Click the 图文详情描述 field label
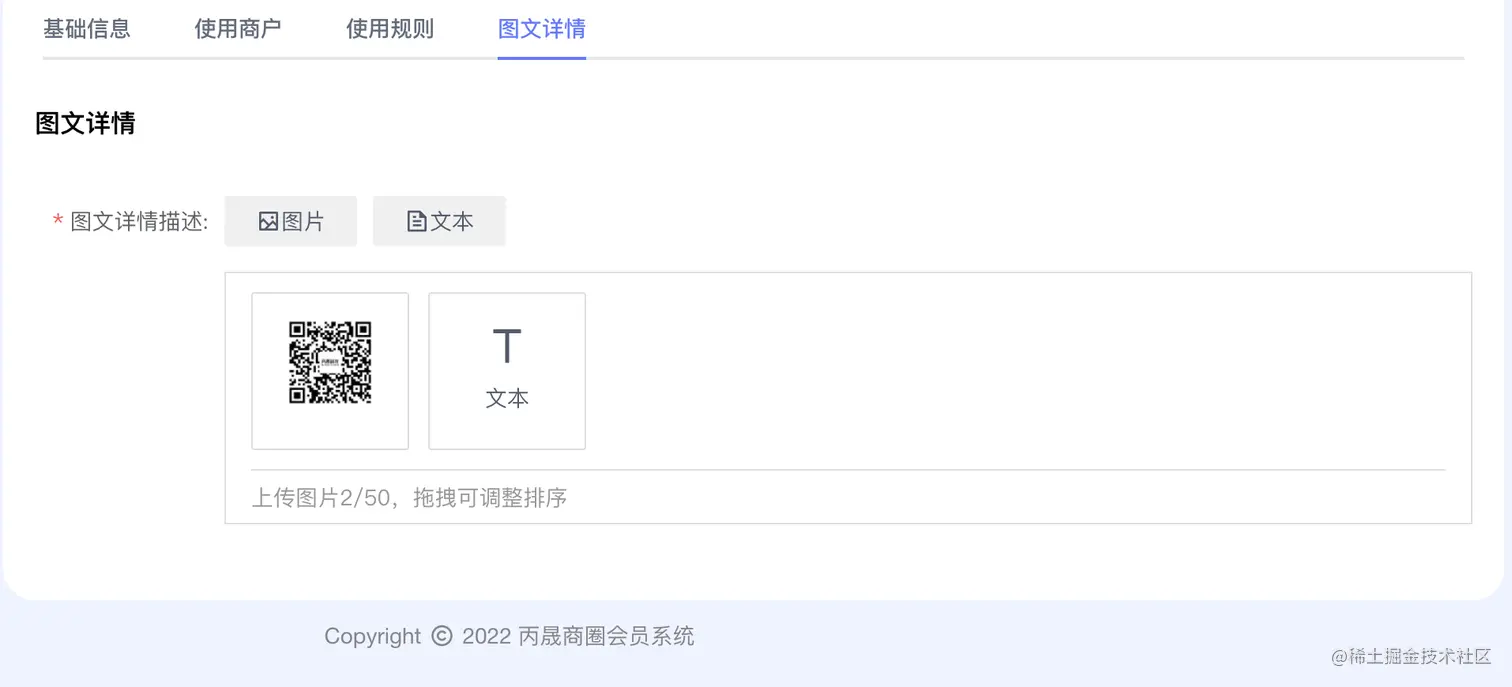This screenshot has height=687, width=1512. pos(139,222)
